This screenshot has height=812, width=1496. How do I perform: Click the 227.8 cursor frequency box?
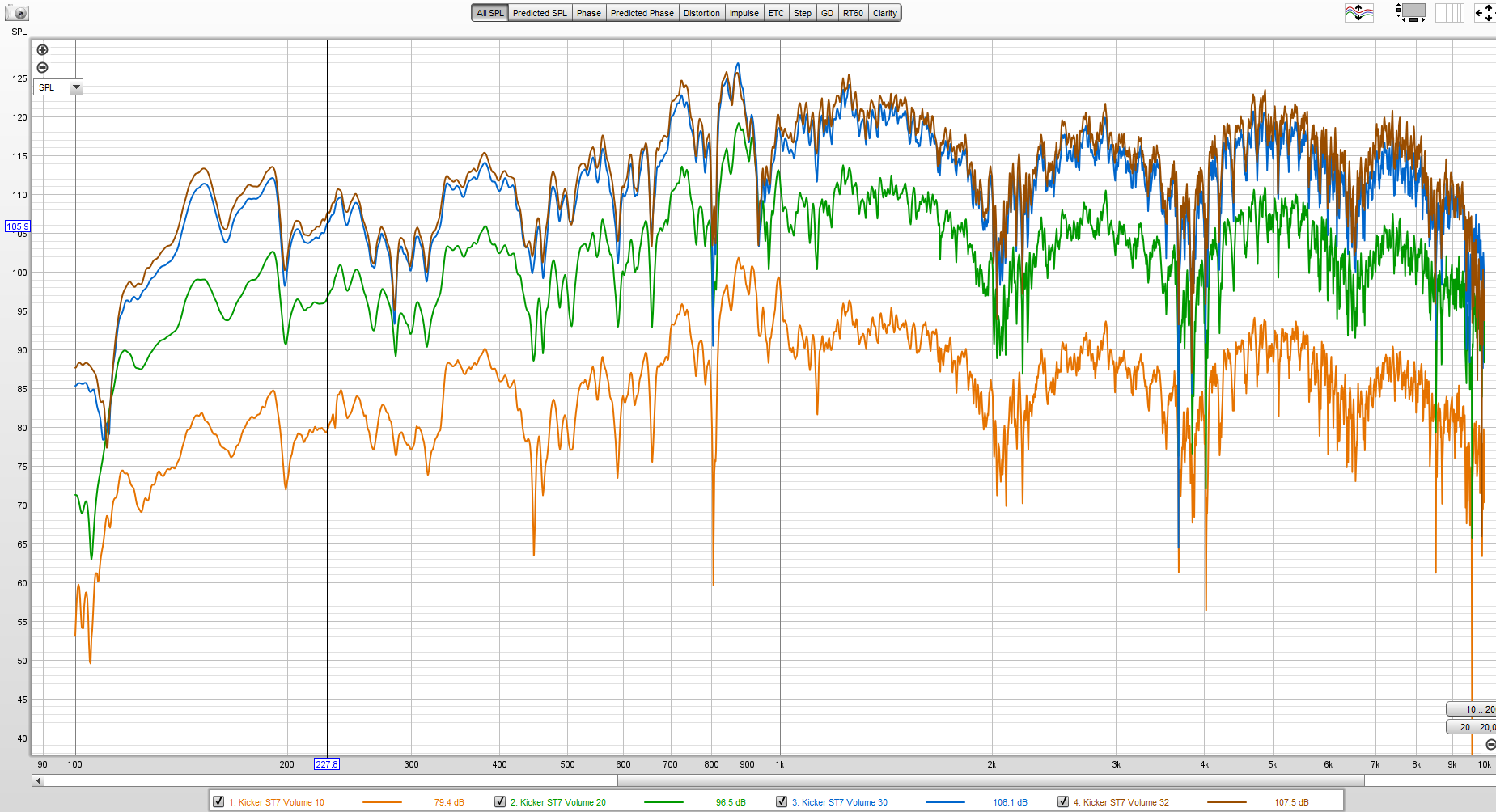tap(327, 764)
